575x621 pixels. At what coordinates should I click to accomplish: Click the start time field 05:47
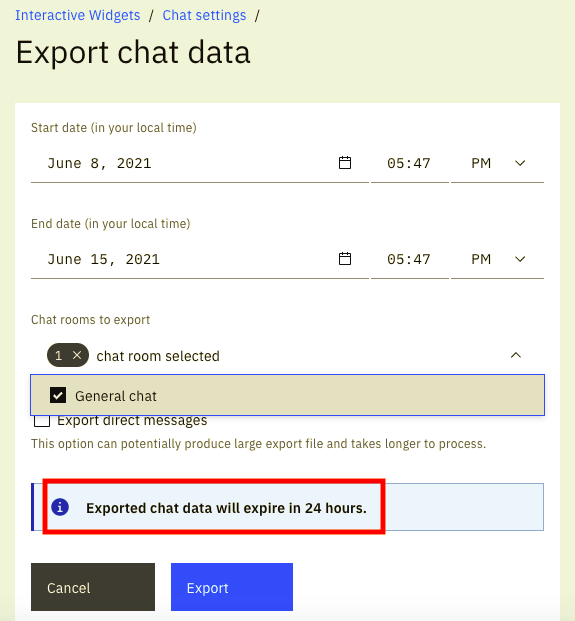(x=409, y=163)
